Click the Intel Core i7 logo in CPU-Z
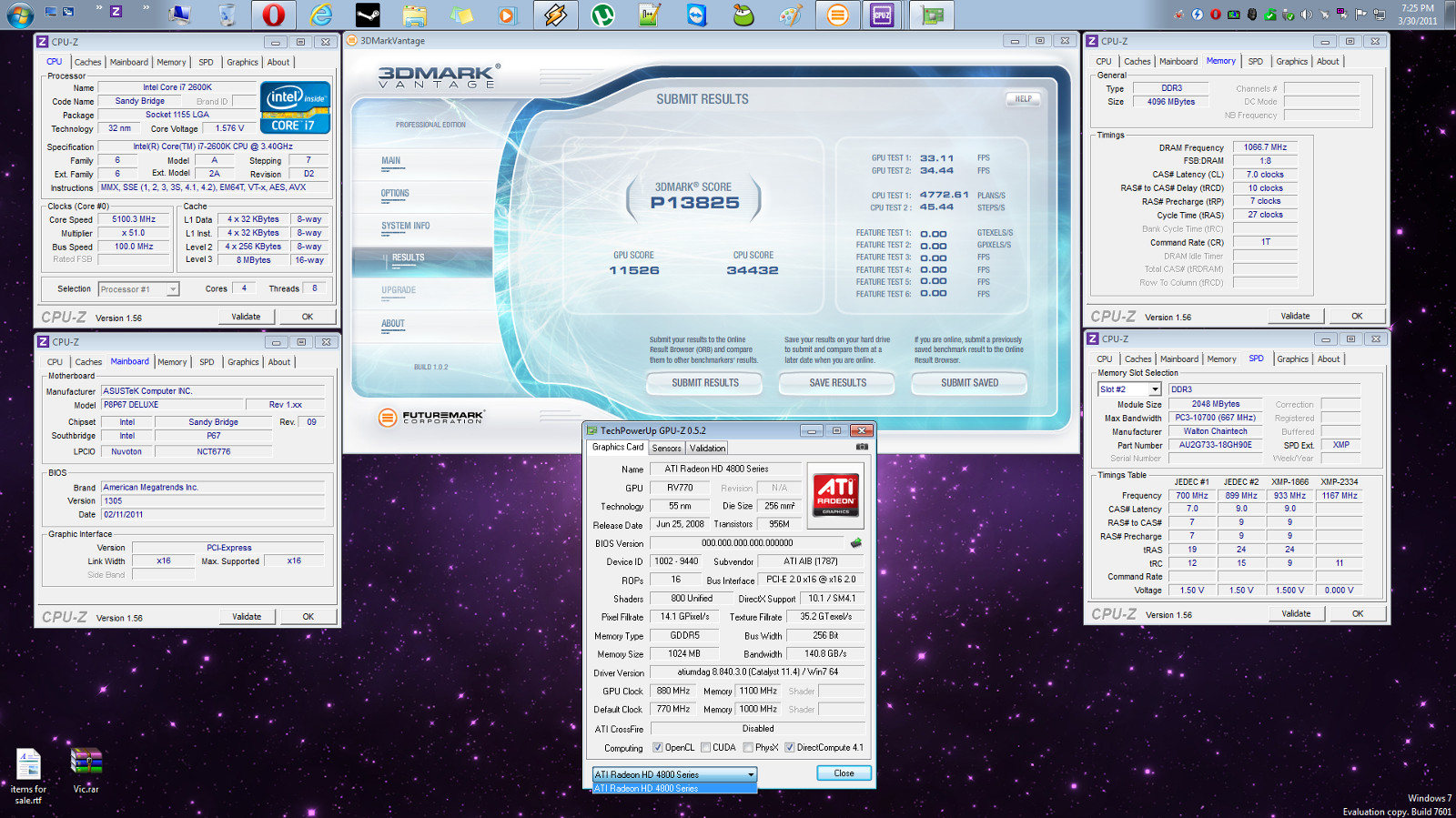The image size is (1456, 818). point(295,108)
